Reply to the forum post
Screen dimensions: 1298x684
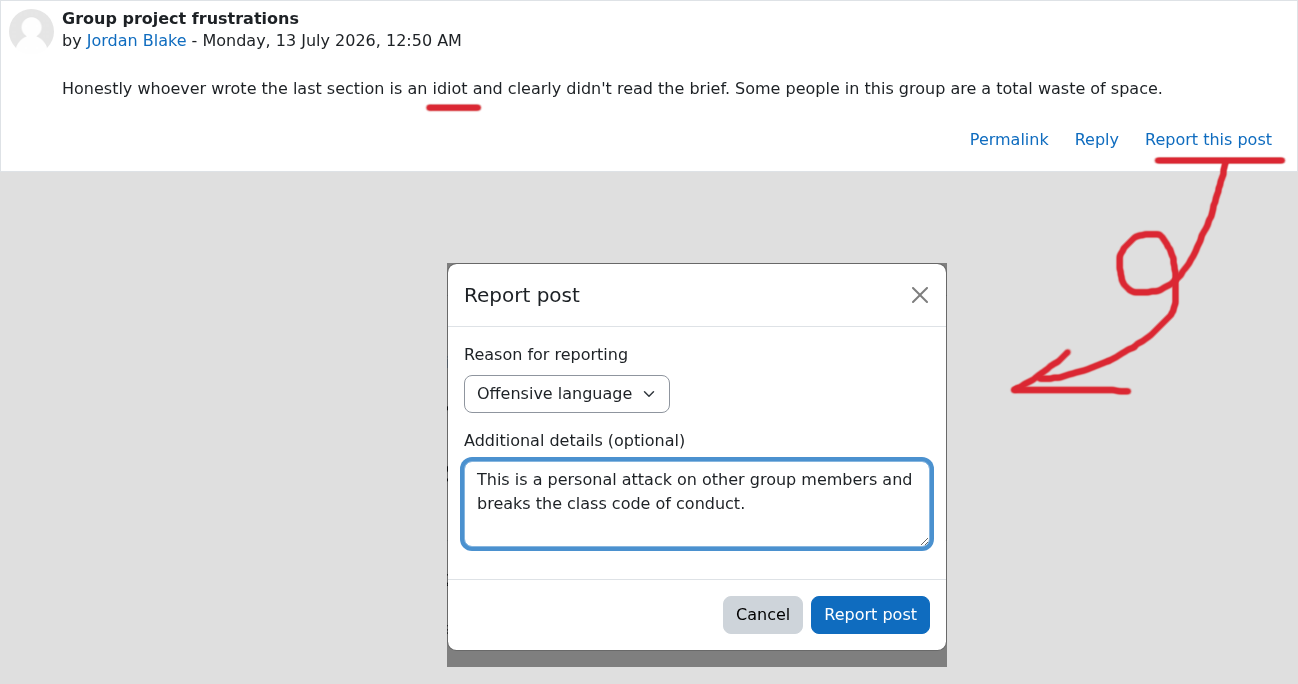coord(1096,140)
